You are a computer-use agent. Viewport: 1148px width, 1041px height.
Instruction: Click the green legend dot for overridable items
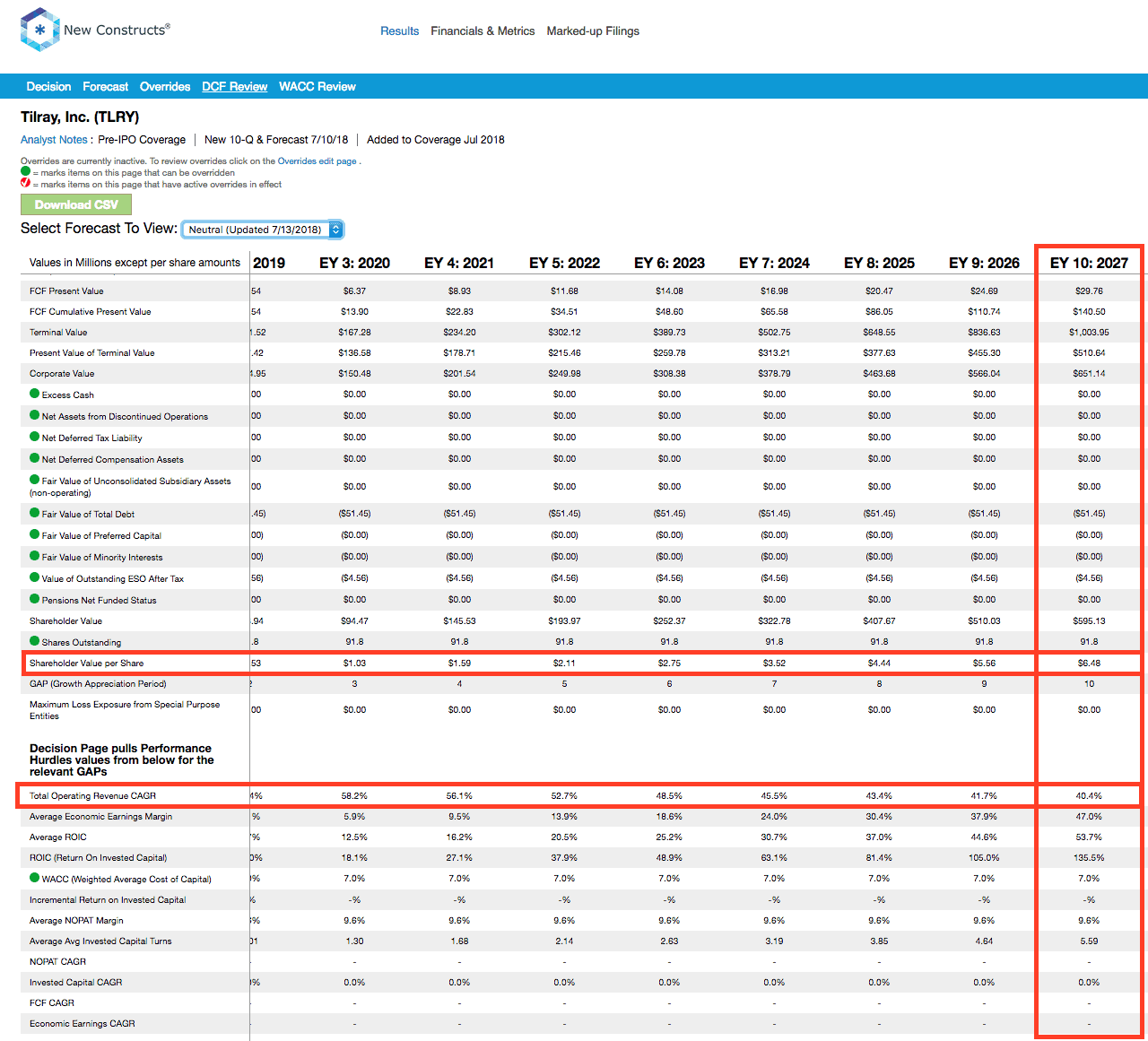(x=26, y=171)
